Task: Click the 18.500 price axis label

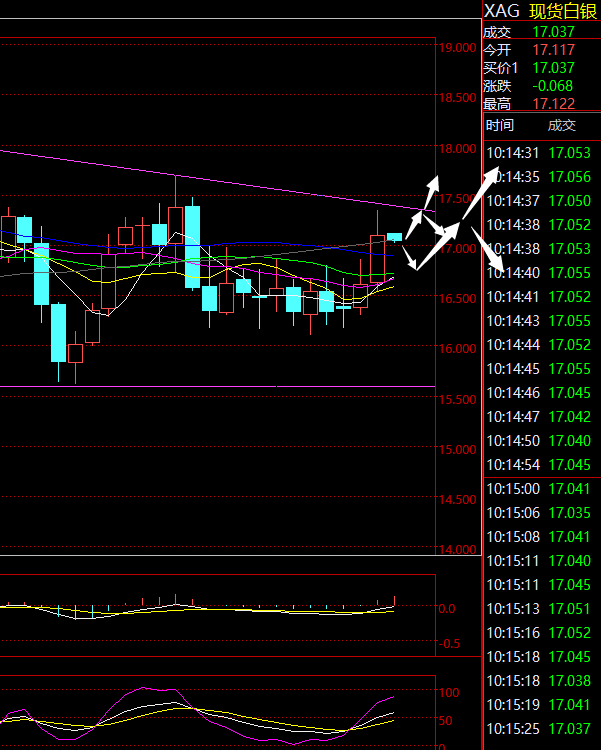Action: tap(457, 98)
